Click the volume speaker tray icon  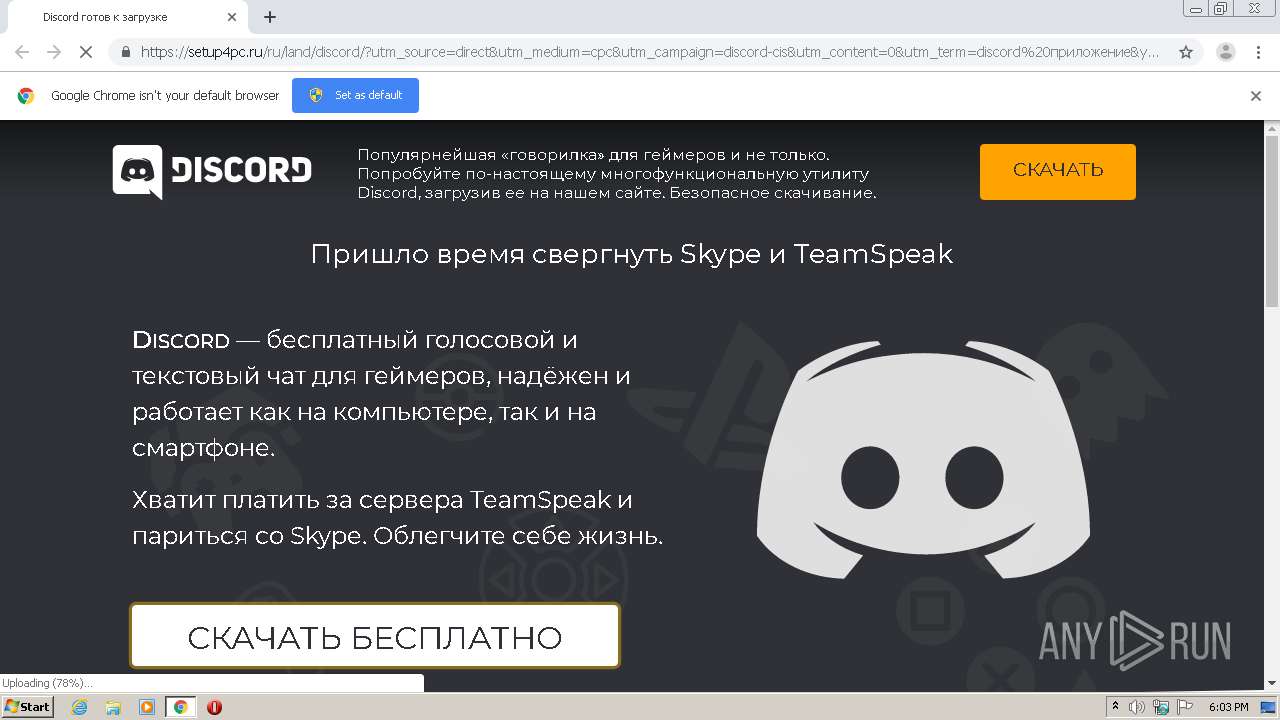(1138, 707)
